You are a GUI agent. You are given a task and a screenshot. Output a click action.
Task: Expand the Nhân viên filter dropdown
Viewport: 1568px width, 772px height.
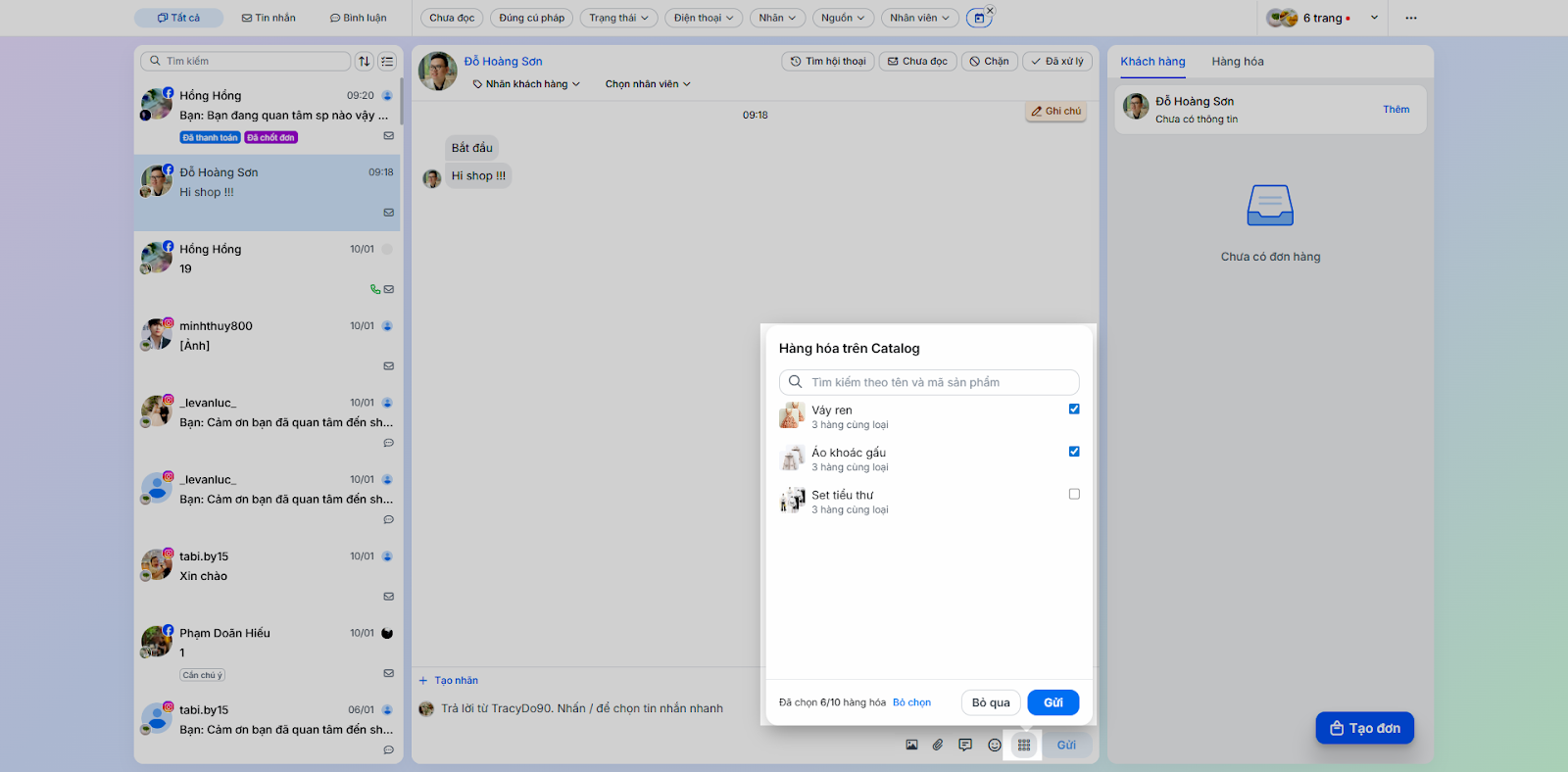919,18
